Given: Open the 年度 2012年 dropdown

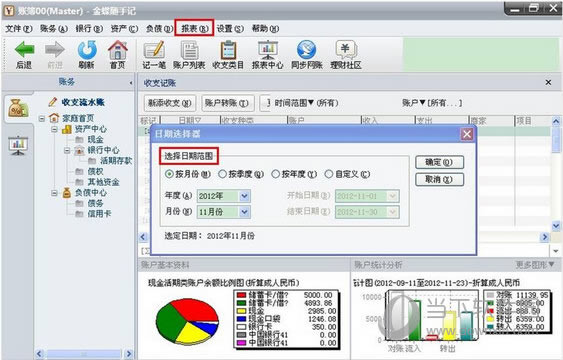Looking at the screenshot, I should point(244,196).
